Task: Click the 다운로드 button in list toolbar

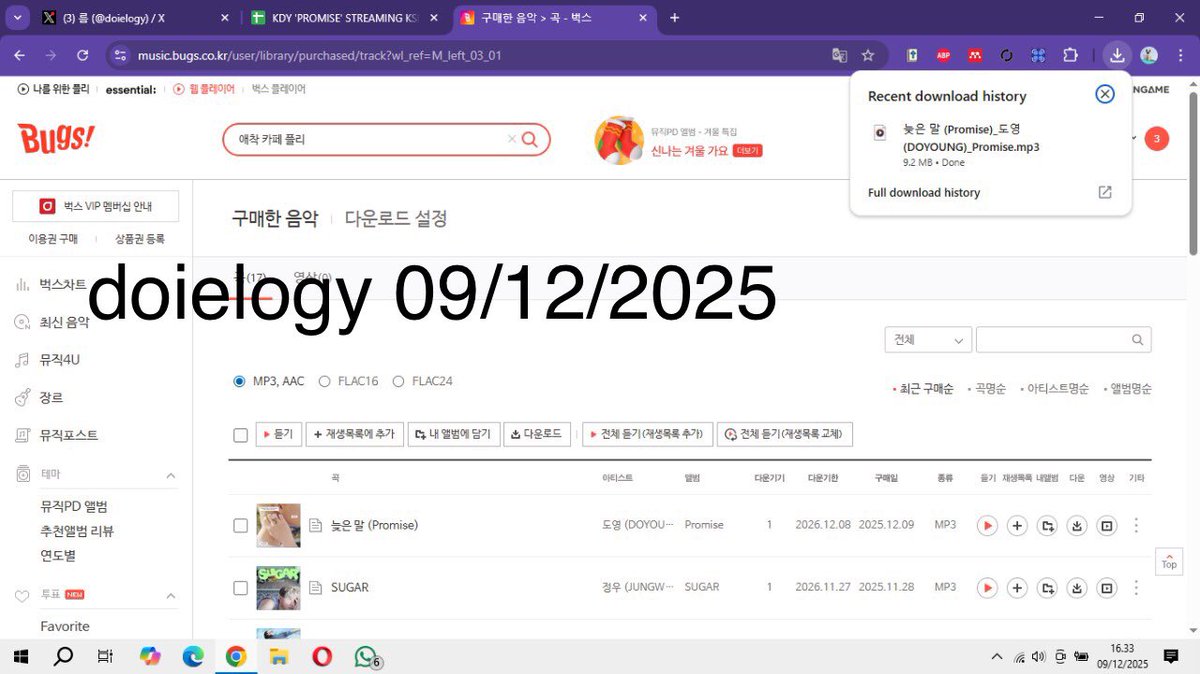Action: pyautogui.click(x=537, y=434)
